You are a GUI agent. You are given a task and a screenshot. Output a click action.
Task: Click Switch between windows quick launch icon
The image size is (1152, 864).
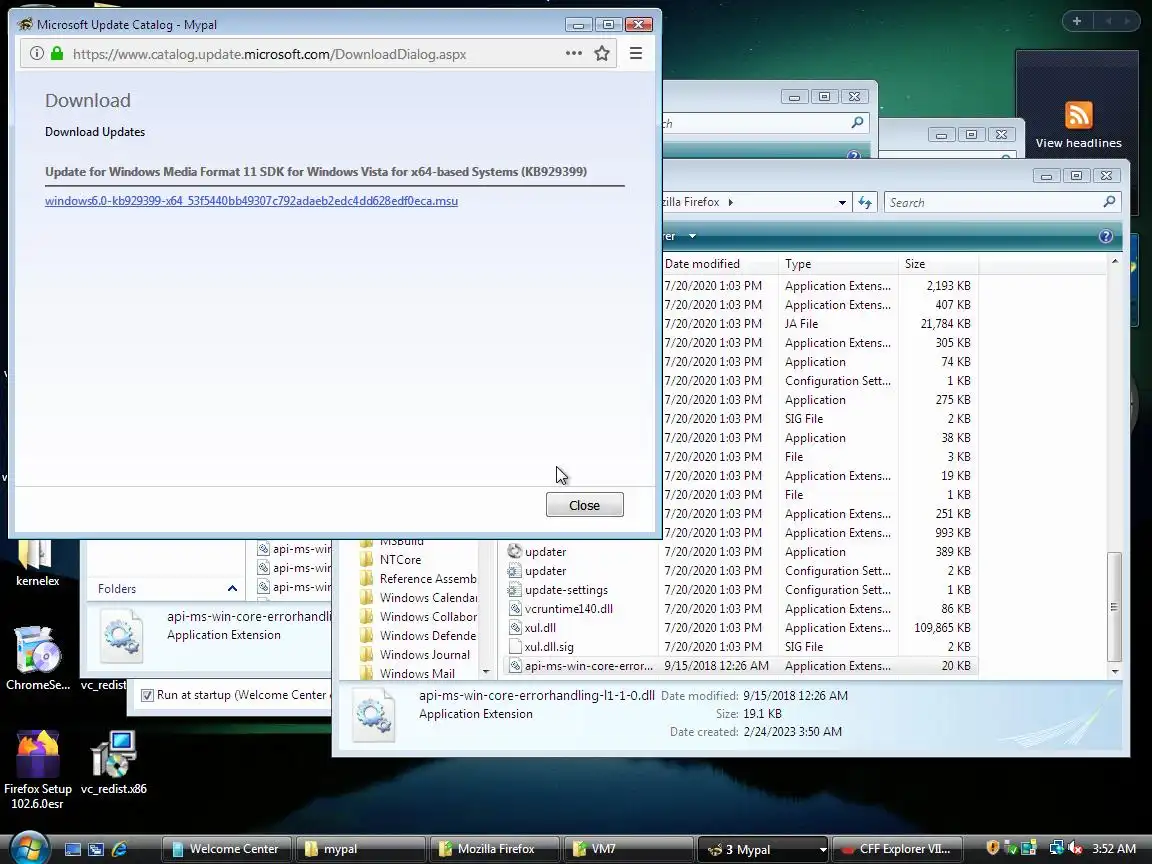[96, 849]
